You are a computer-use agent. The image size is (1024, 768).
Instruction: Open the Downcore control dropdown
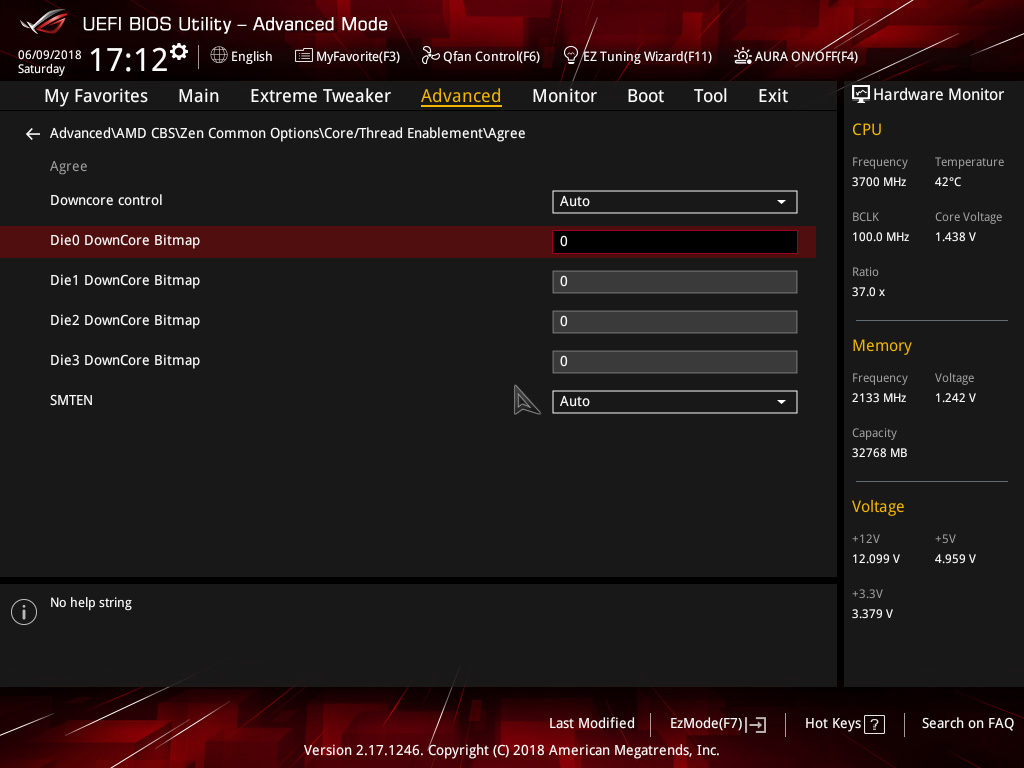[675, 202]
